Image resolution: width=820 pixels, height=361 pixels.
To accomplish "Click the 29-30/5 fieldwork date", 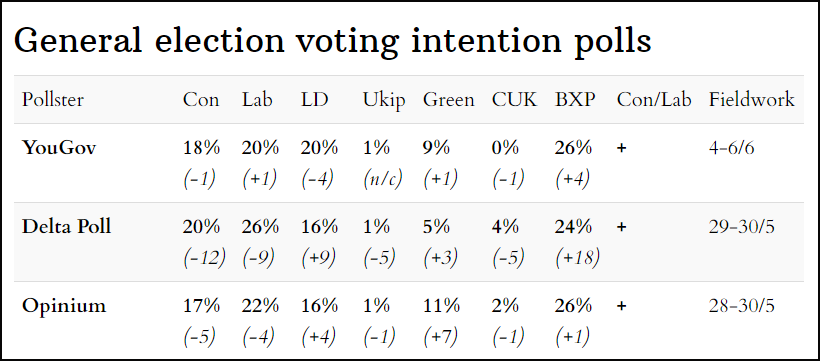I will [x=742, y=227].
